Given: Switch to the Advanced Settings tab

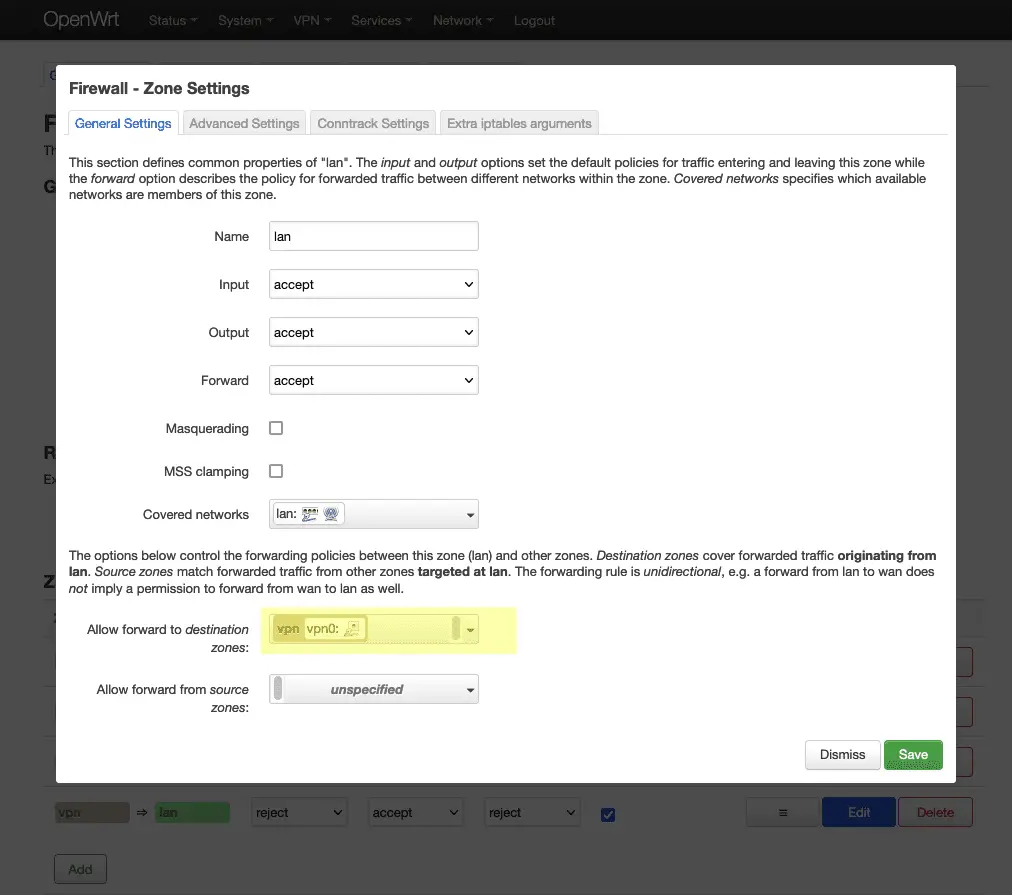Looking at the screenshot, I should (x=244, y=123).
